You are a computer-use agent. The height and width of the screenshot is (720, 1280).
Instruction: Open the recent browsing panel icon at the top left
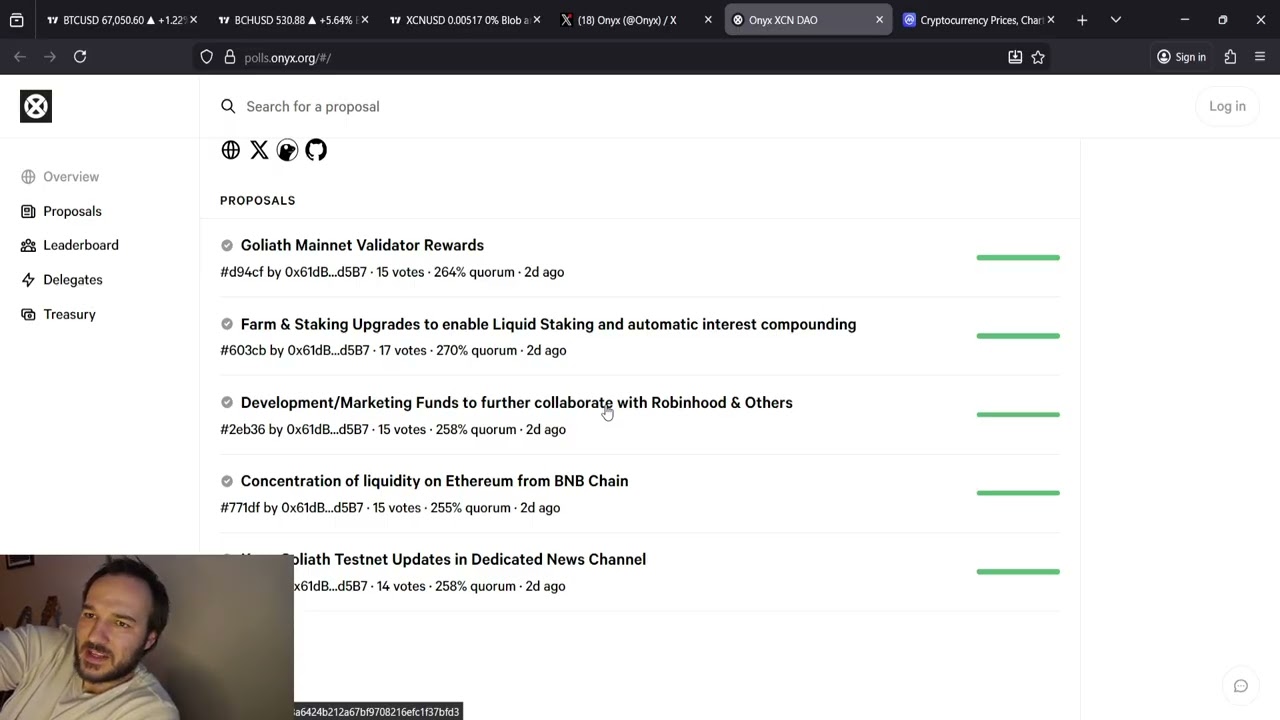(17, 20)
